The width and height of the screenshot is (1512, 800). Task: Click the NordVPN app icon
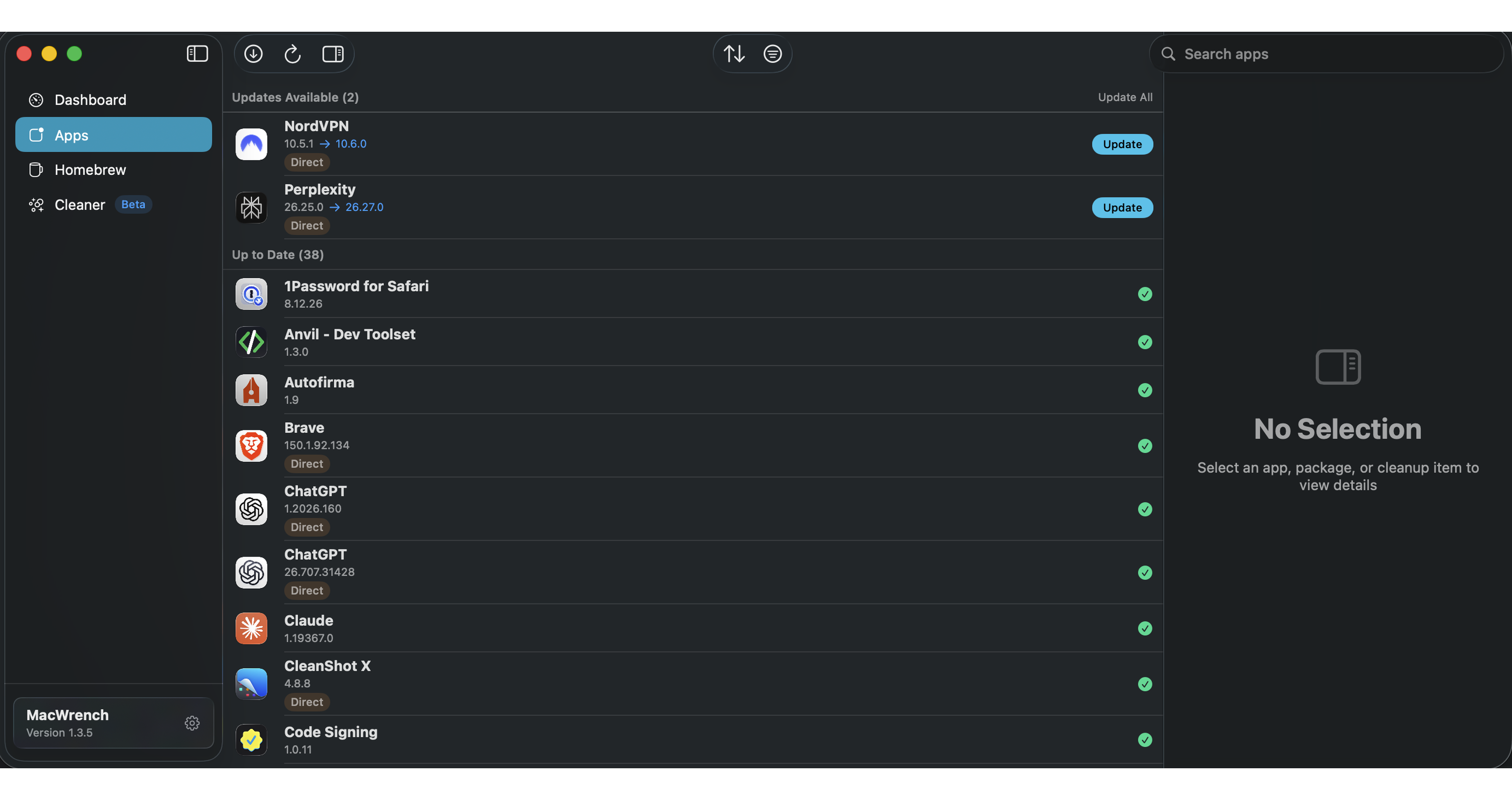point(251,144)
